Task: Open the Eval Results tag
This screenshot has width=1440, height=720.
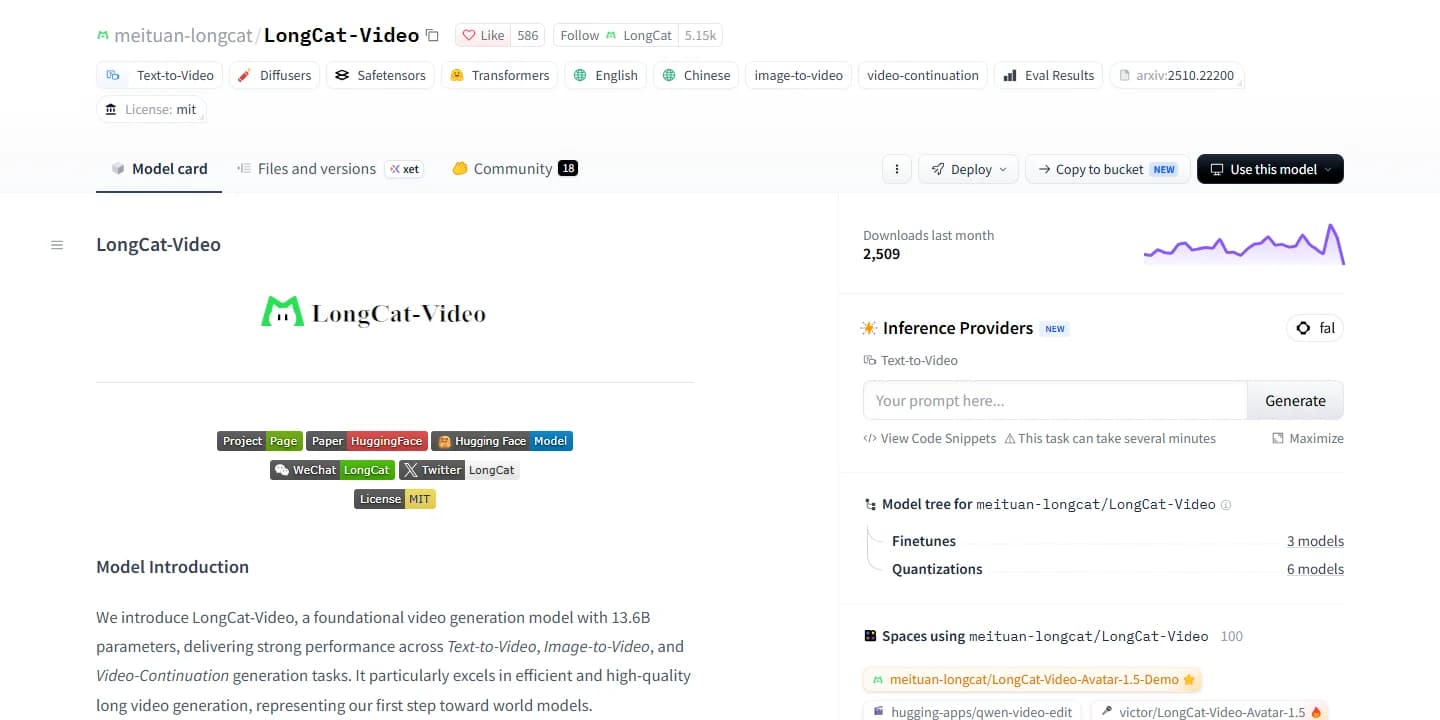Action: tap(1048, 75)
